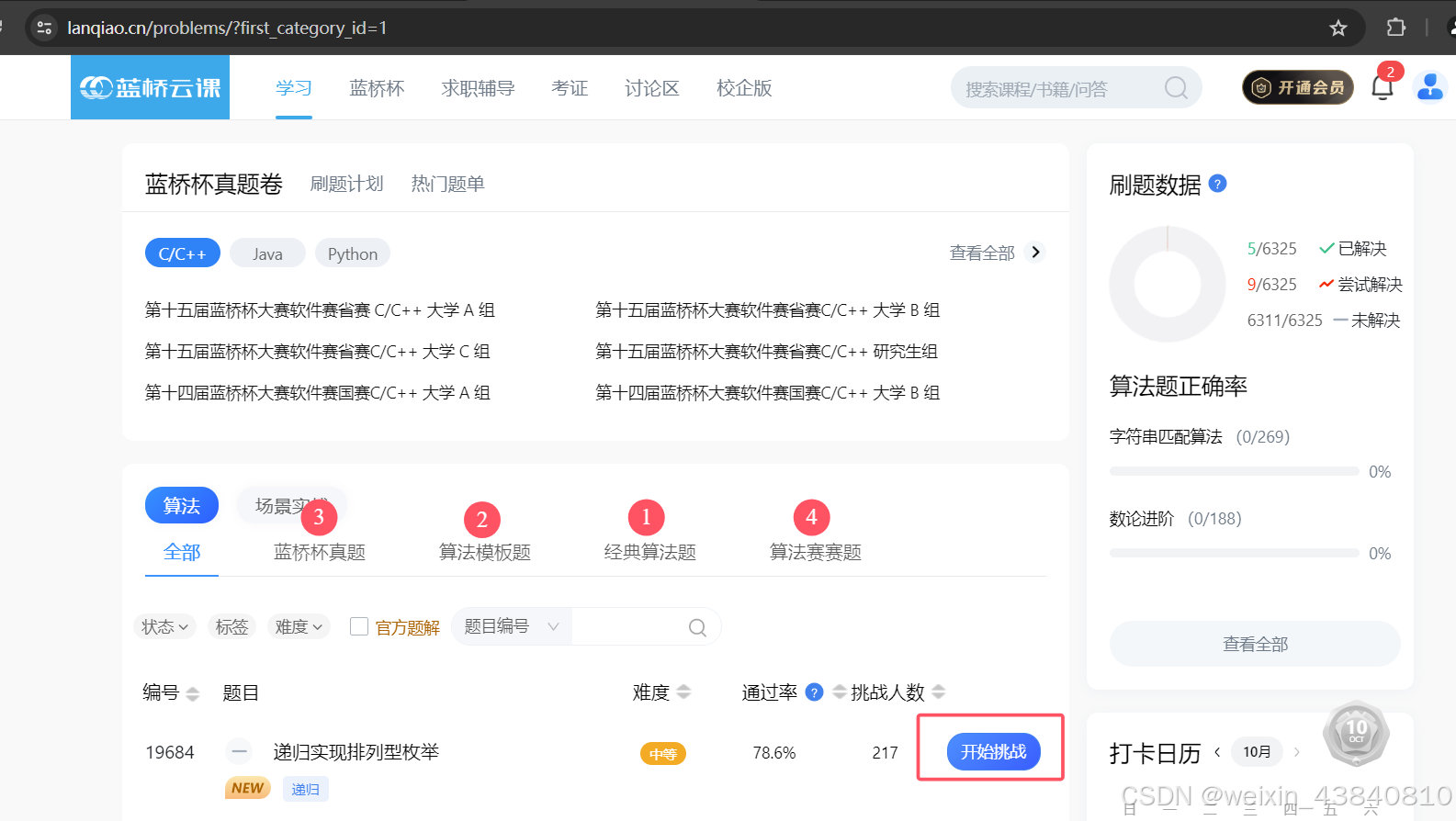Open the notification bell

1383,88
